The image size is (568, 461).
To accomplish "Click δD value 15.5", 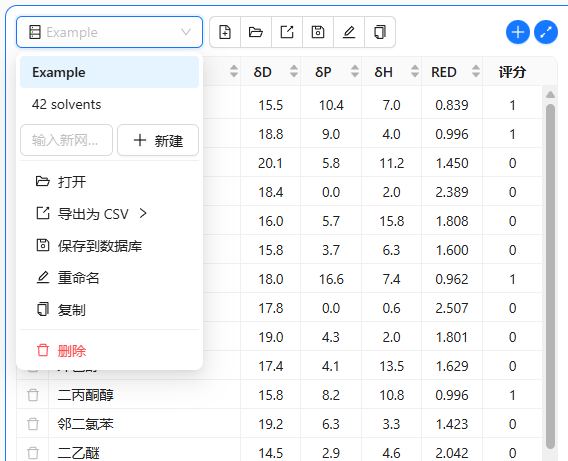I will pyautogui.click(x=271, y=105).
